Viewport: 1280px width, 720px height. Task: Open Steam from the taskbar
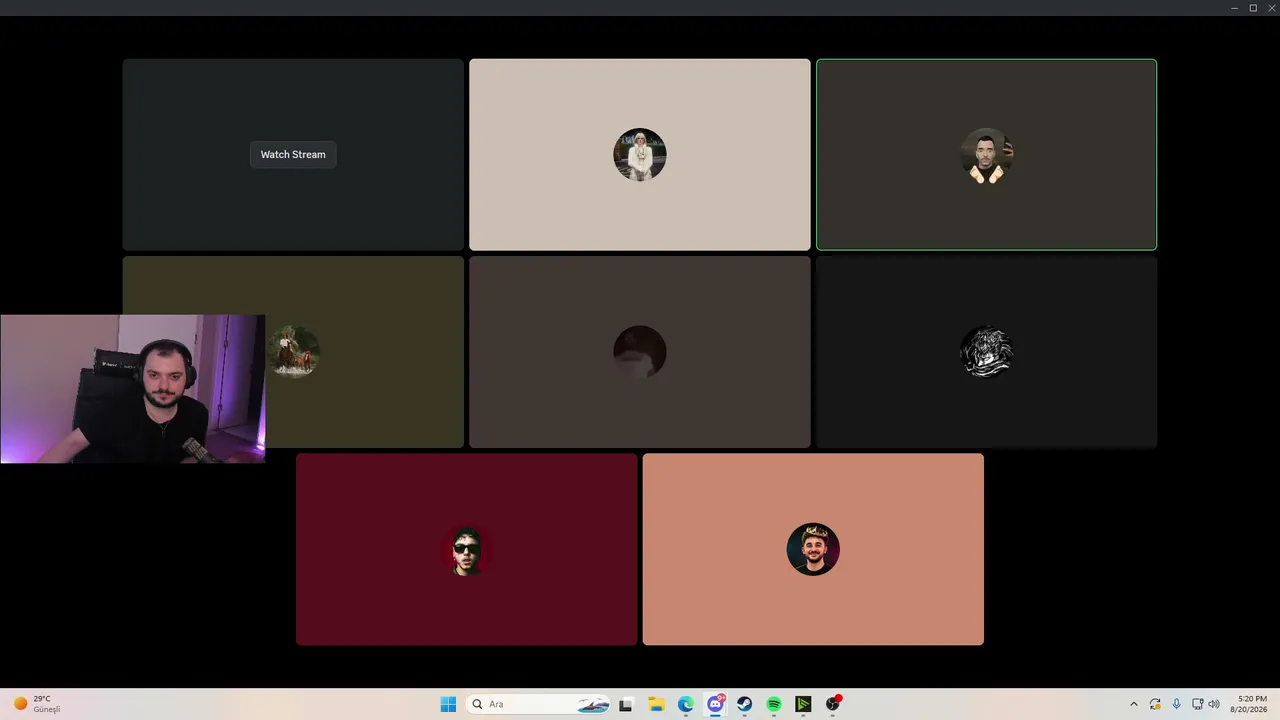pyautogui.click(x=744, y=704)
